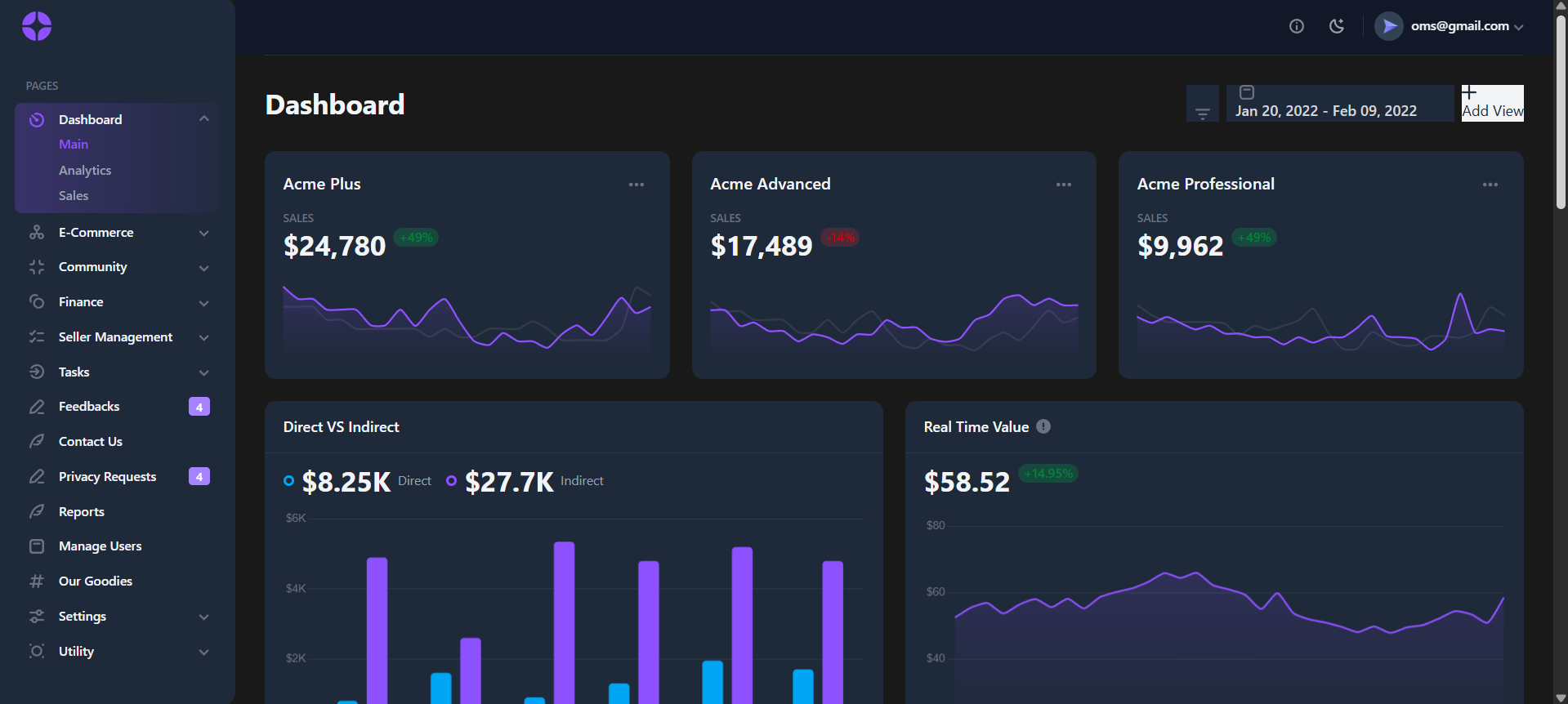
Task: Open the filter icon button beside the date range
Action: 1203,104
